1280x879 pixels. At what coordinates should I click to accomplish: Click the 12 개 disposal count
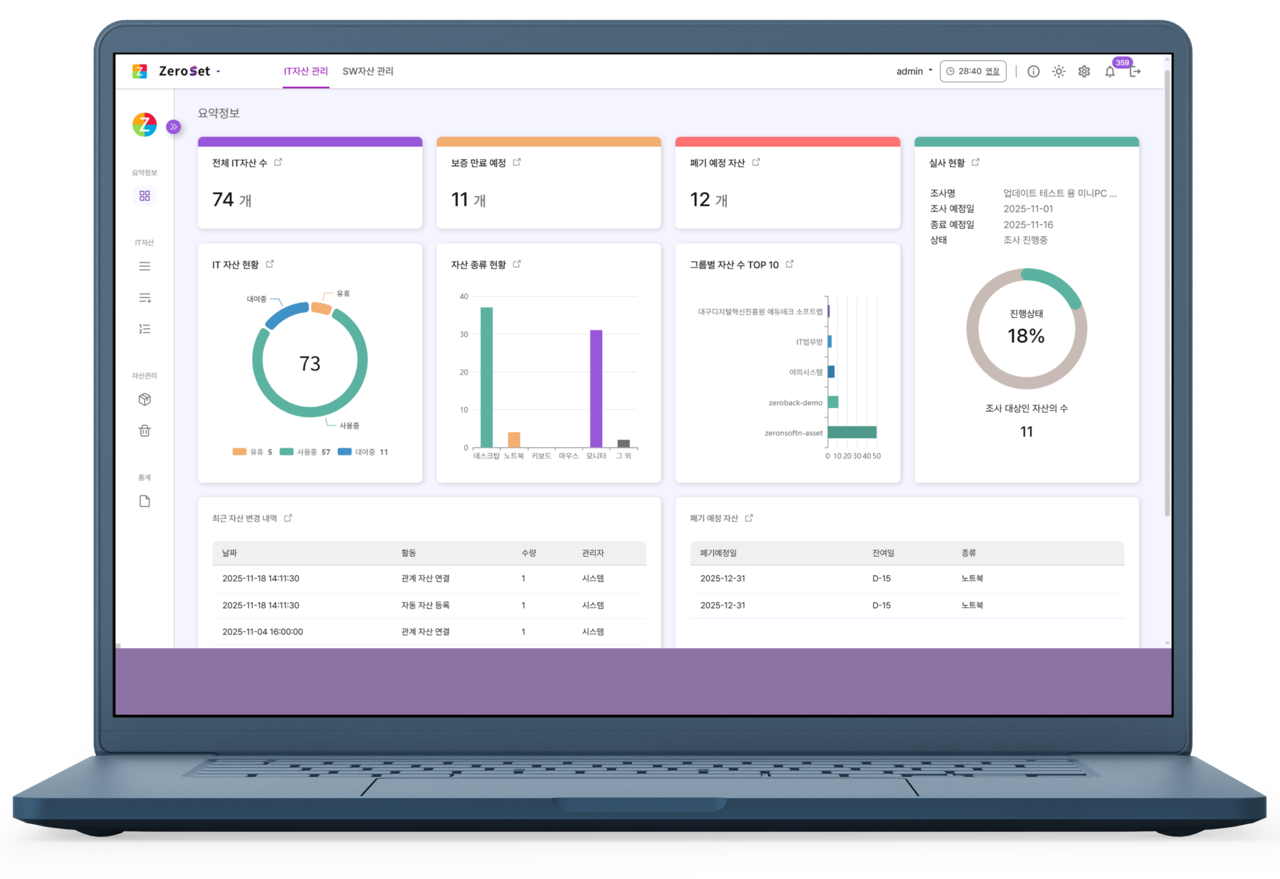[709, 200]
